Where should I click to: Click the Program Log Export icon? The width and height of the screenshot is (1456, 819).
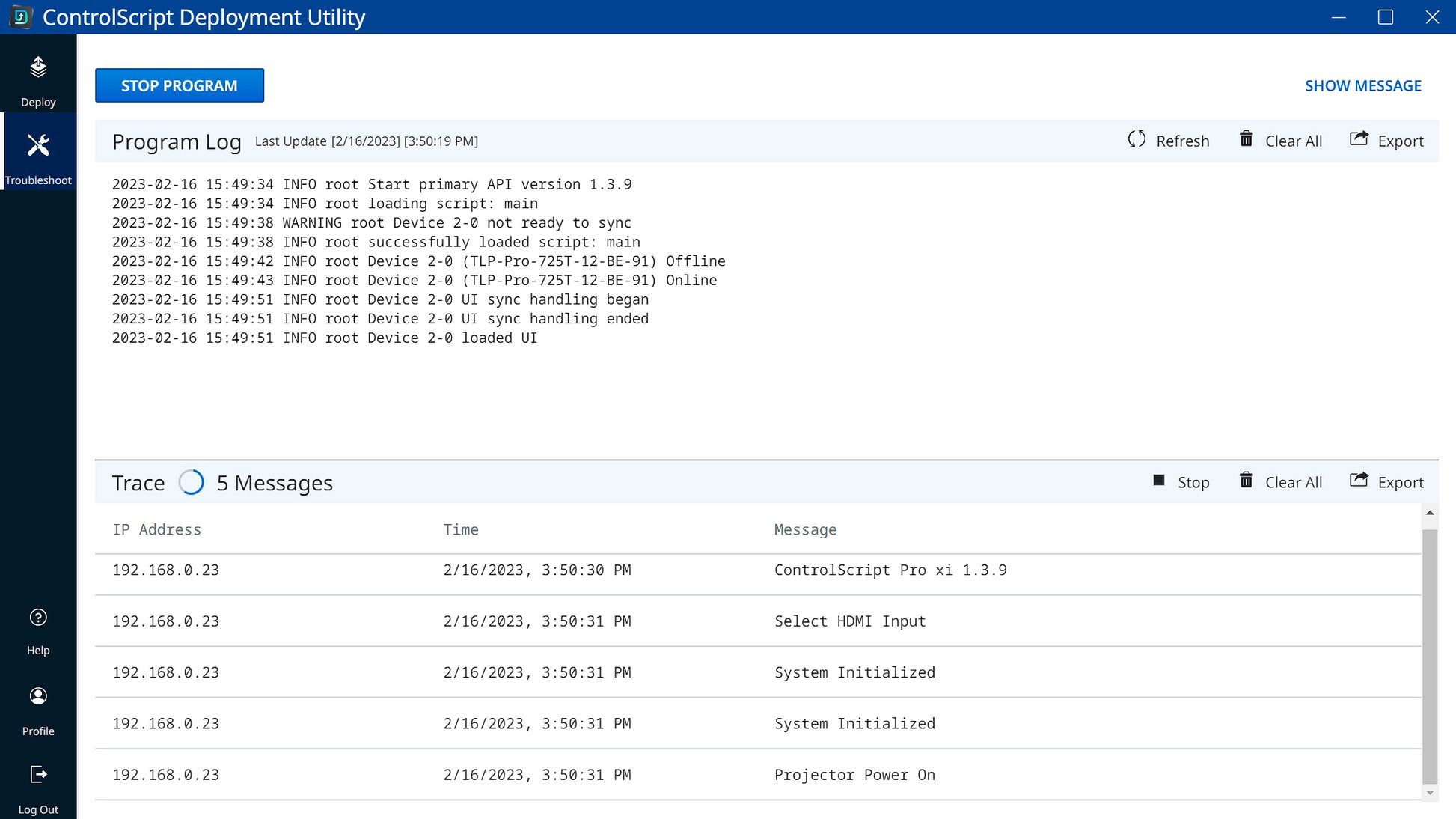tap(1359, 138)
